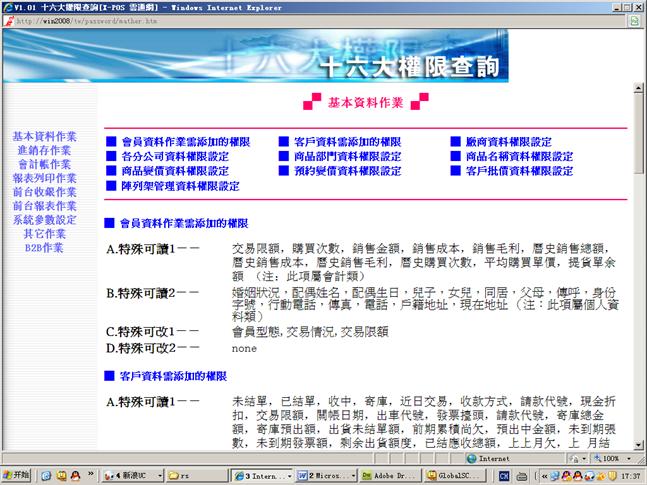Open 系統參數設定 in the sidebar
The width and height of the screenshot is (647, 485).
(44, 219)
